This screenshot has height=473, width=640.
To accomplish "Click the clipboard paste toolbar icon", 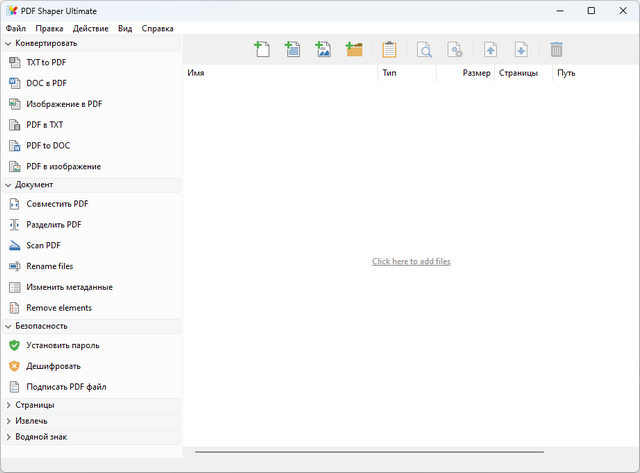I will (x=389, y=49).
